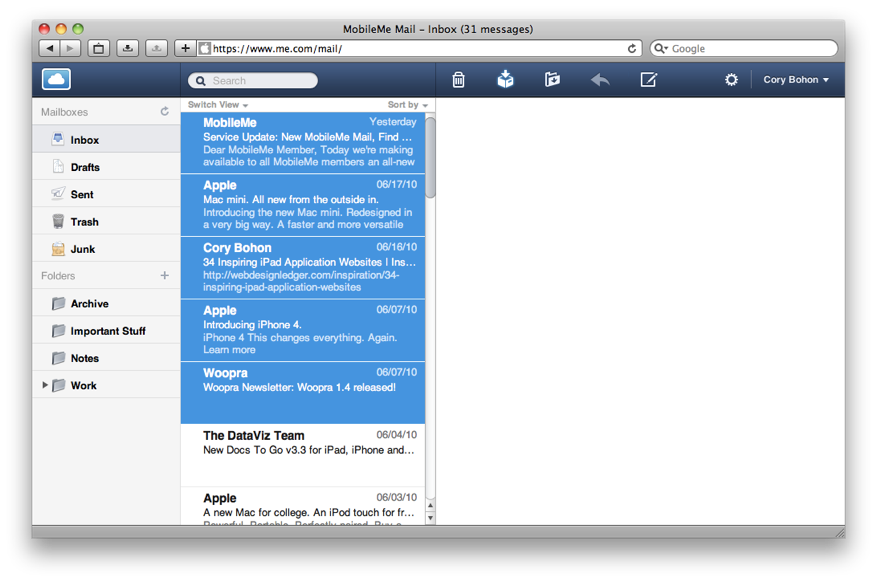Image resolution: width=877 pixels, height=582 pixels.
Task: Compose a new message
Action: [648, 79]
